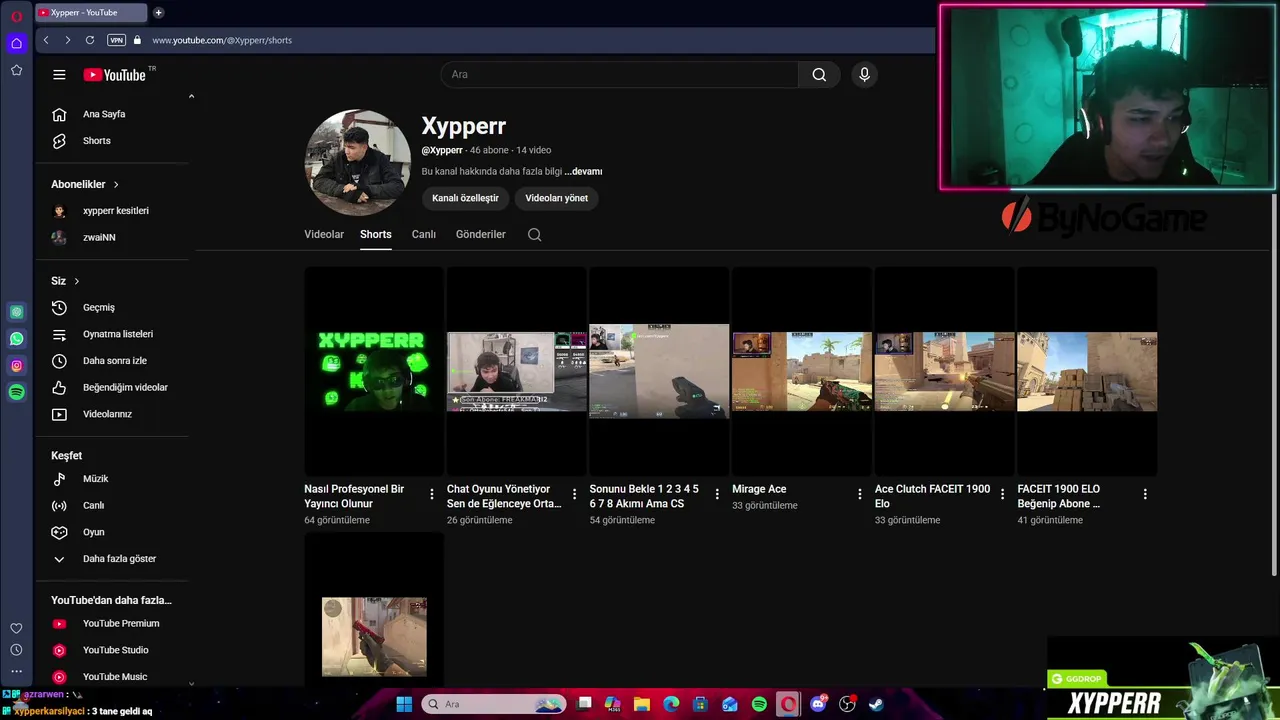
Task: Open ChatGPT icon in Opera sidebar
Action: click(16, 312)
